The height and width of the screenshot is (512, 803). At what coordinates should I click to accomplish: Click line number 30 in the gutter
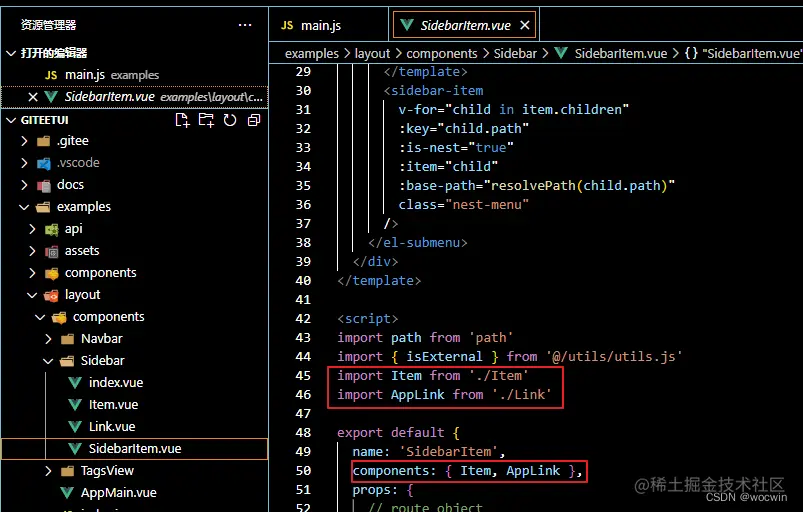[x=303, y=91]
